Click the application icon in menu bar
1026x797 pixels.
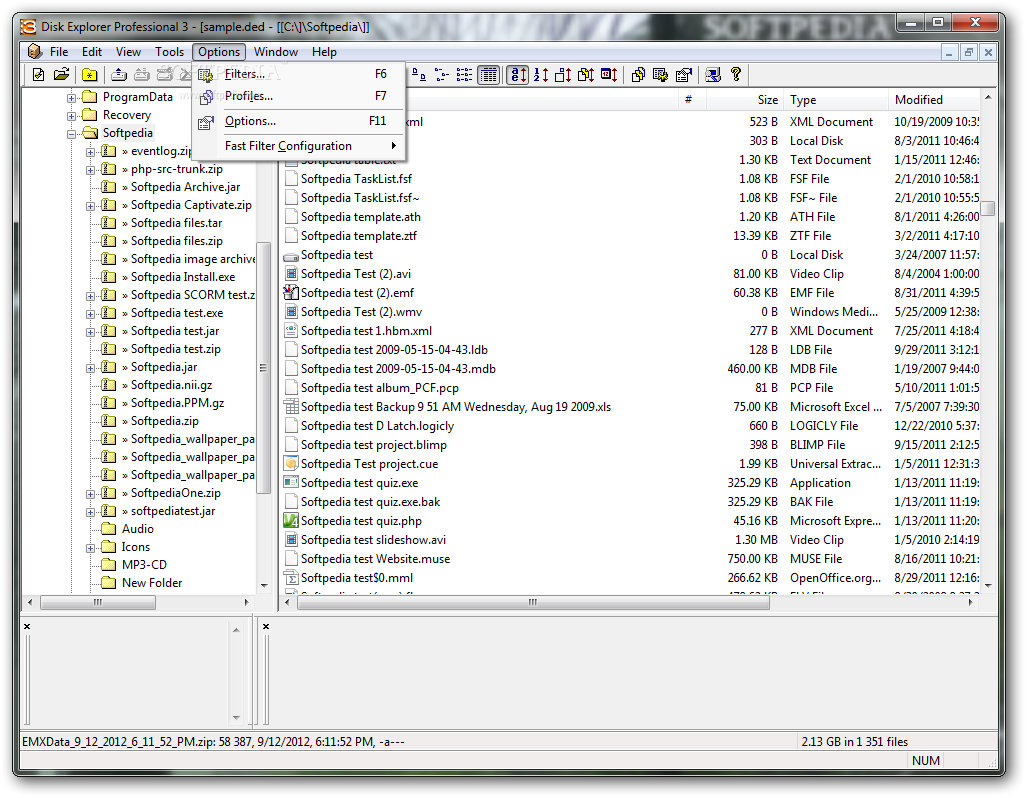pyautogui.click(x=34, y=52)
